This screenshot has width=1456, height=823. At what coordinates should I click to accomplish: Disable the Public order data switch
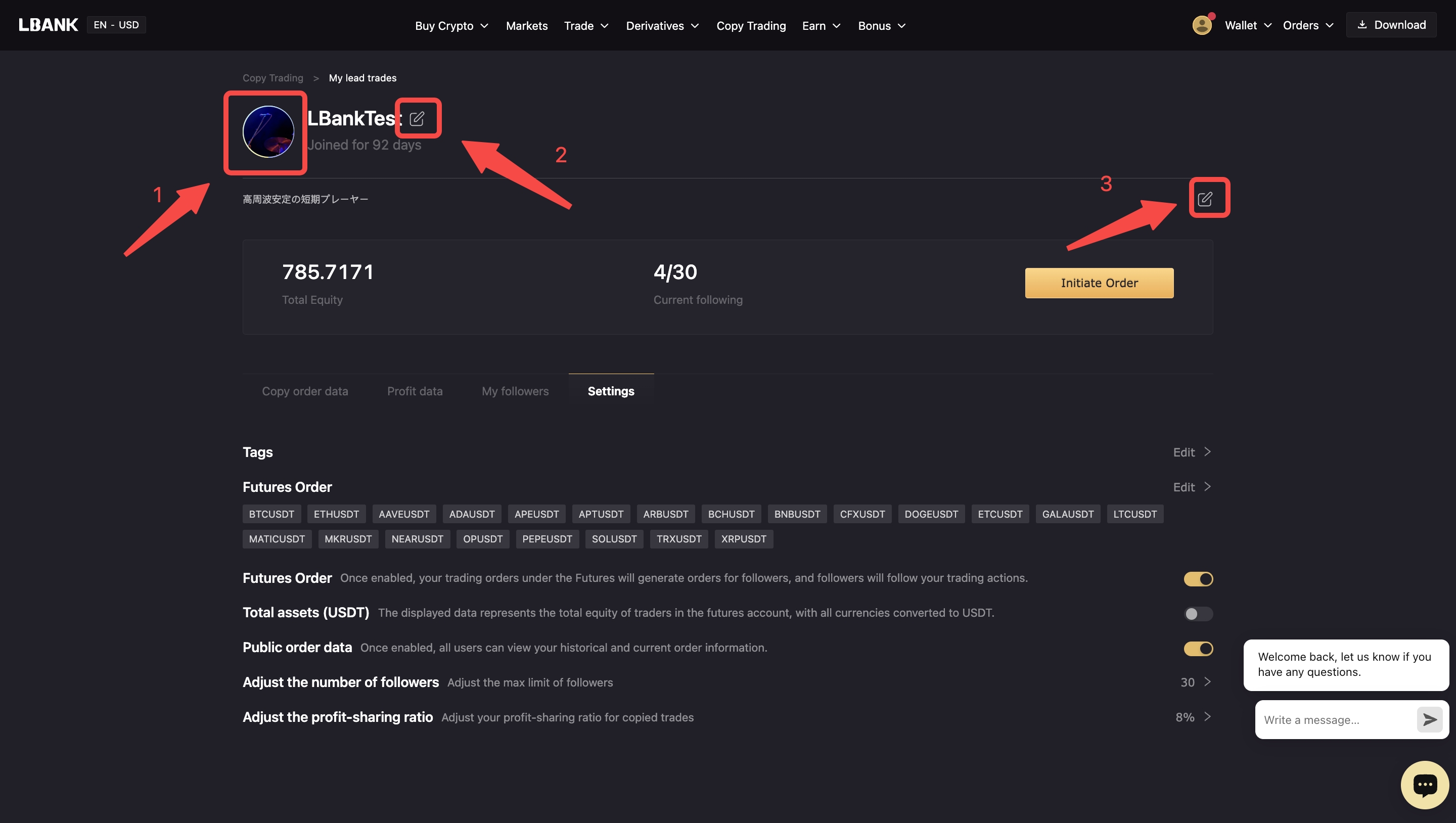click(1198, 648)
